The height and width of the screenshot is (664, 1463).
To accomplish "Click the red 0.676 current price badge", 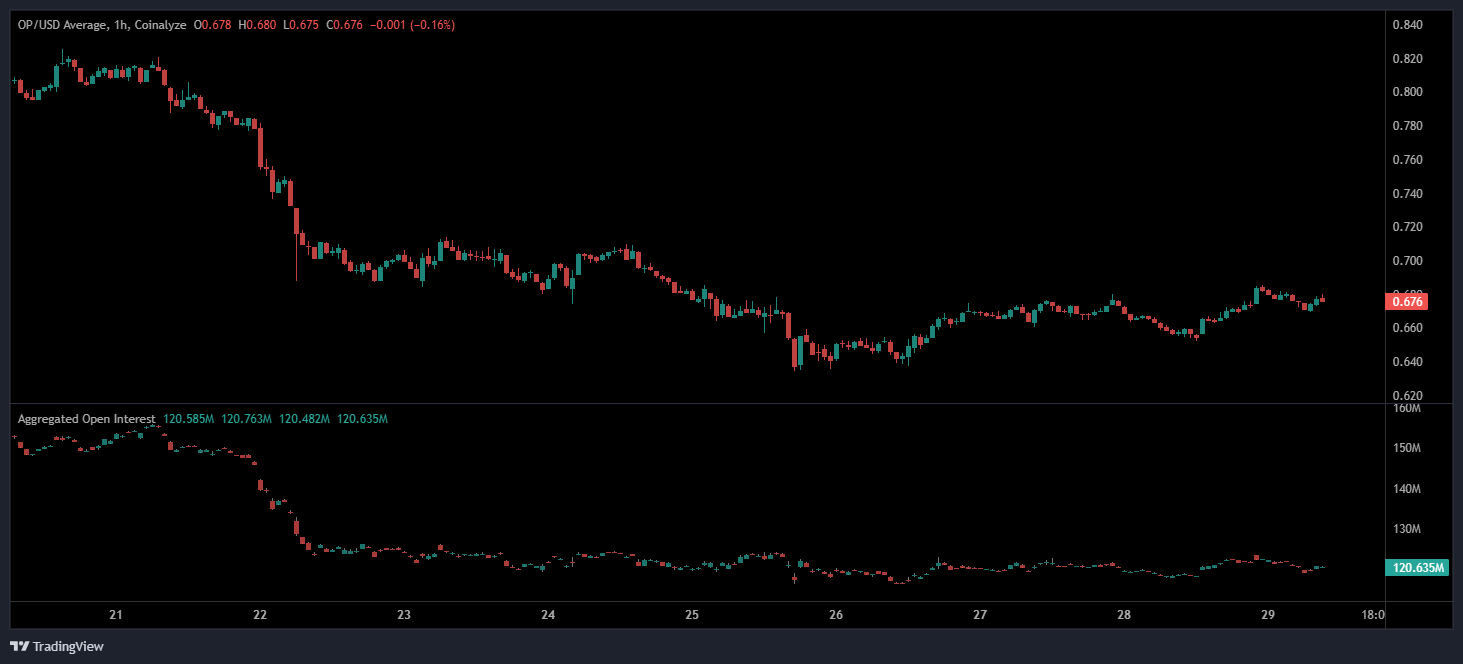I will (x=1407, y=301).
